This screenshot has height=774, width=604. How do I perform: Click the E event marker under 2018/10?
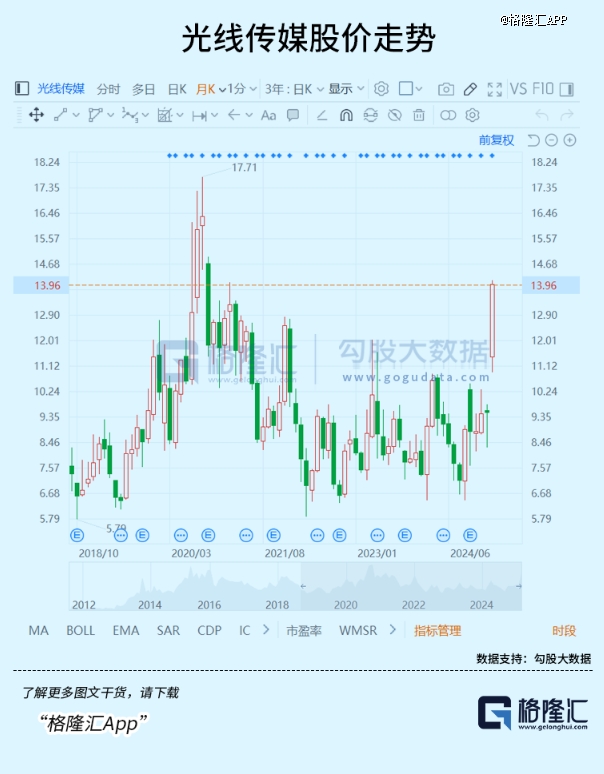pyautogui.click(x=77, y=535)
